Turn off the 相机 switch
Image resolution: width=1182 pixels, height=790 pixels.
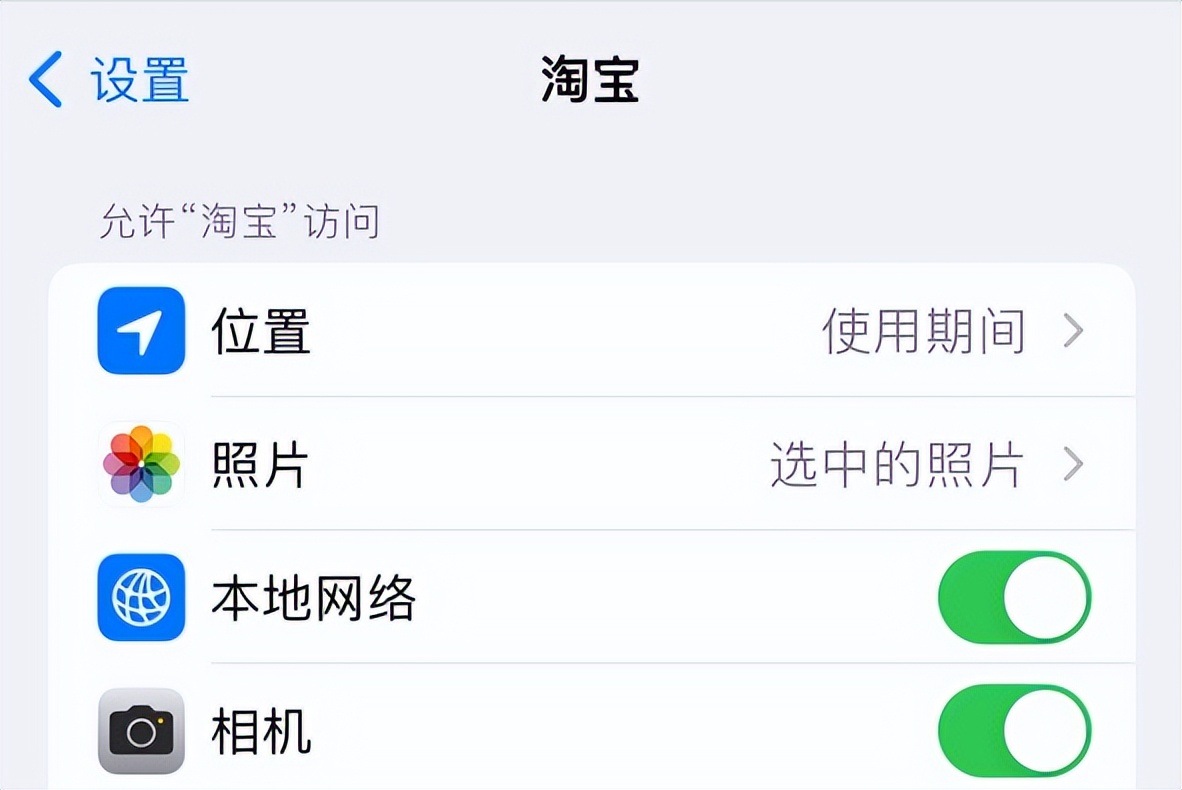[1013, 730]
